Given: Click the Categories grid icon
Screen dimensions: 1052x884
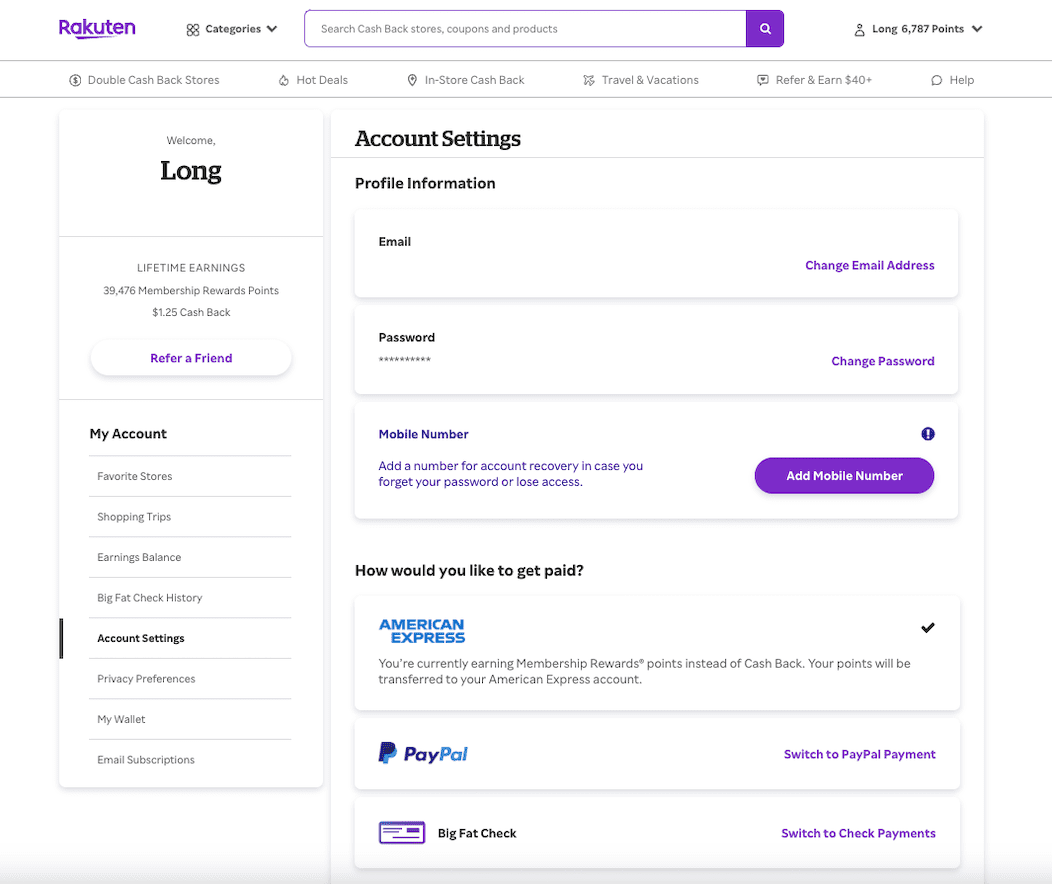Looking at the screenshot, I should 193,30.
